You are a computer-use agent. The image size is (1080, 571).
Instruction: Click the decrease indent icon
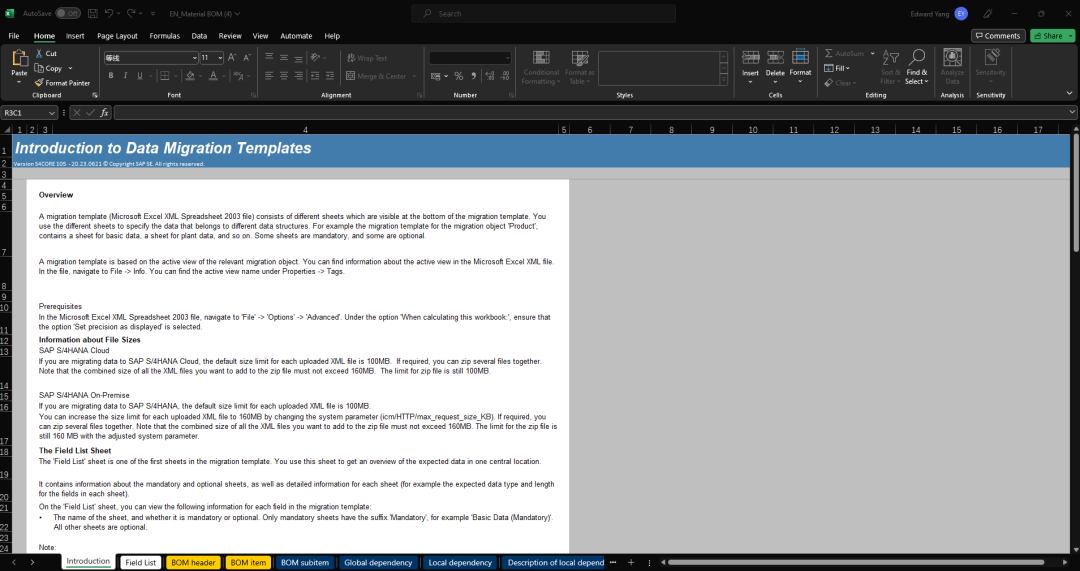pyautogui.click(x=315, y=76)
